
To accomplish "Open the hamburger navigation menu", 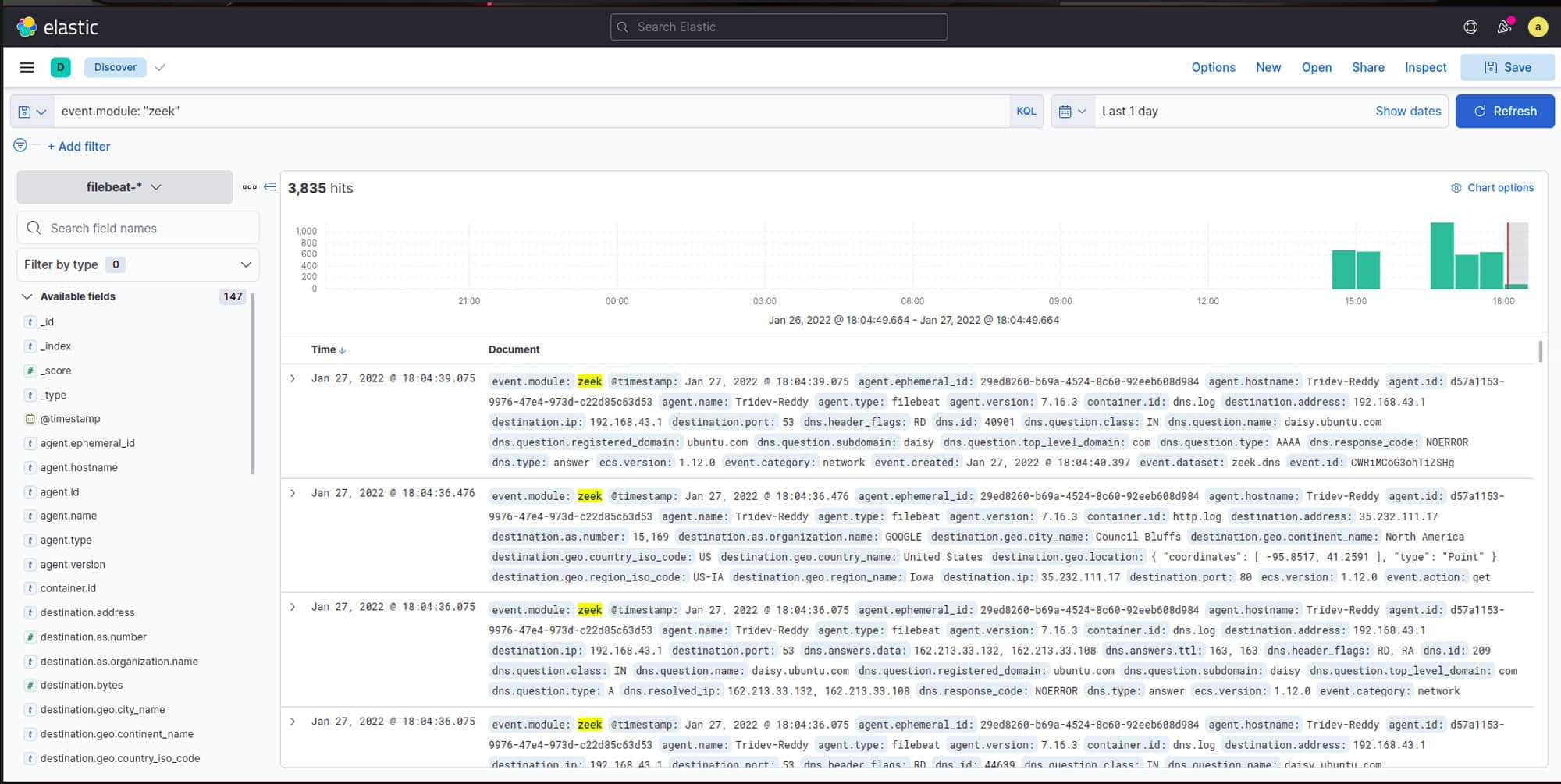I will click(x=27, y=67).
